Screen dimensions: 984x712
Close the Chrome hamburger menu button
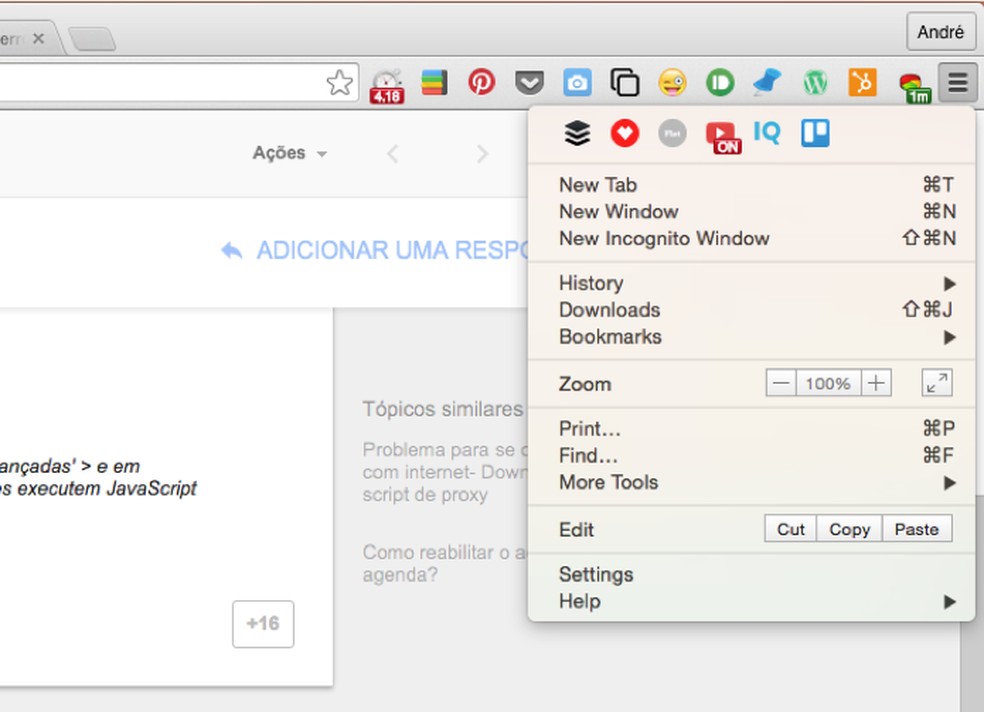(x=958, y=82)
